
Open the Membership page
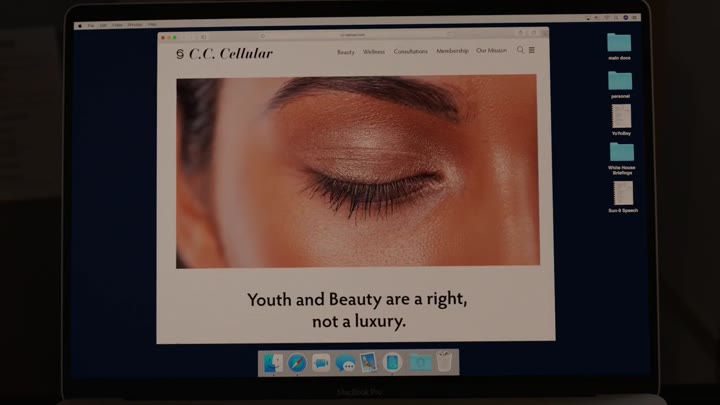(452, 51)
